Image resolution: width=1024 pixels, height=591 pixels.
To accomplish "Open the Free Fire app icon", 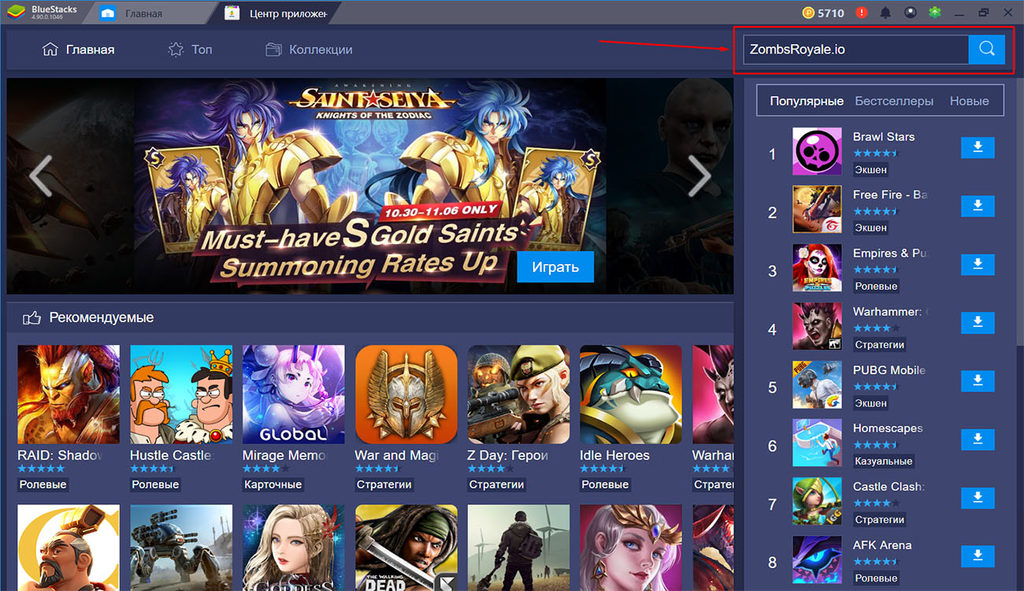I will coord(817,210).
